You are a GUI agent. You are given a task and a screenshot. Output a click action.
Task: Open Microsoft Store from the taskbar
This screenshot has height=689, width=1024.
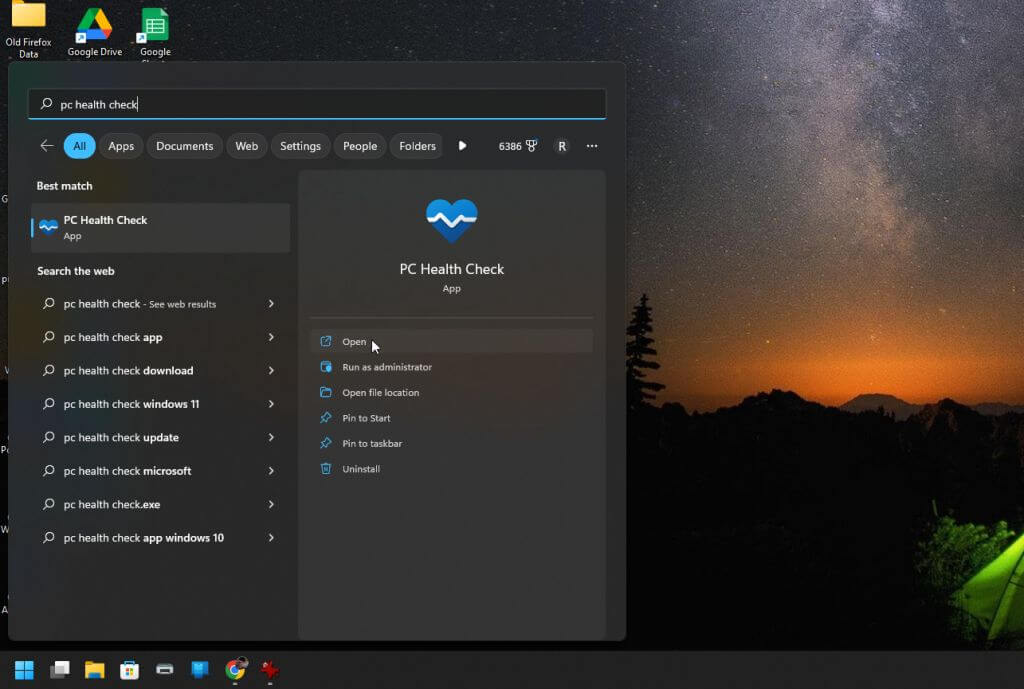[x=130, y=669]
